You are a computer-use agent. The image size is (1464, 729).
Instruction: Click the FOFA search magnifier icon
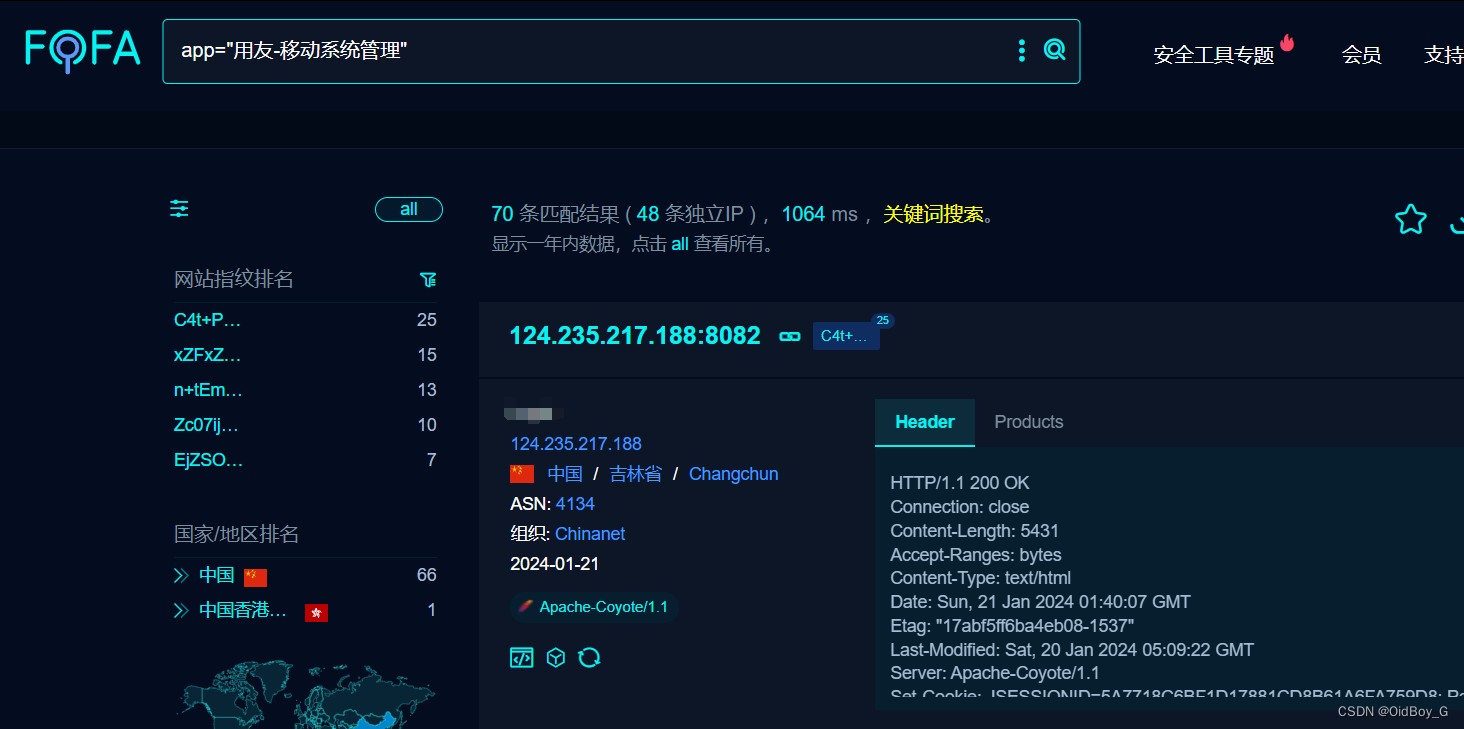point(1055,50)
